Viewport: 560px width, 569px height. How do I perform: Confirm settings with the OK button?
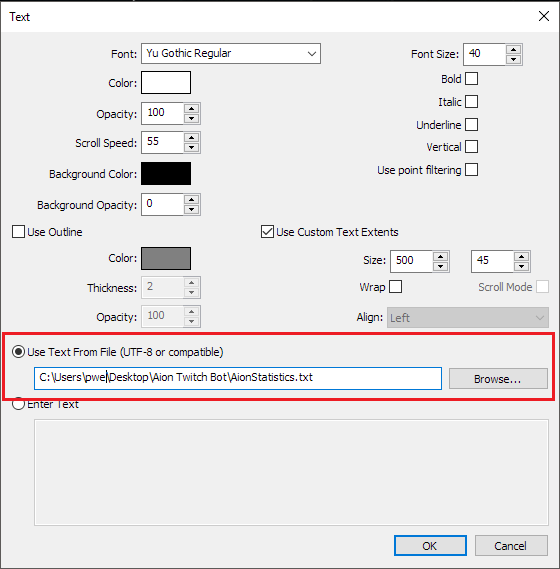point(430,545)
